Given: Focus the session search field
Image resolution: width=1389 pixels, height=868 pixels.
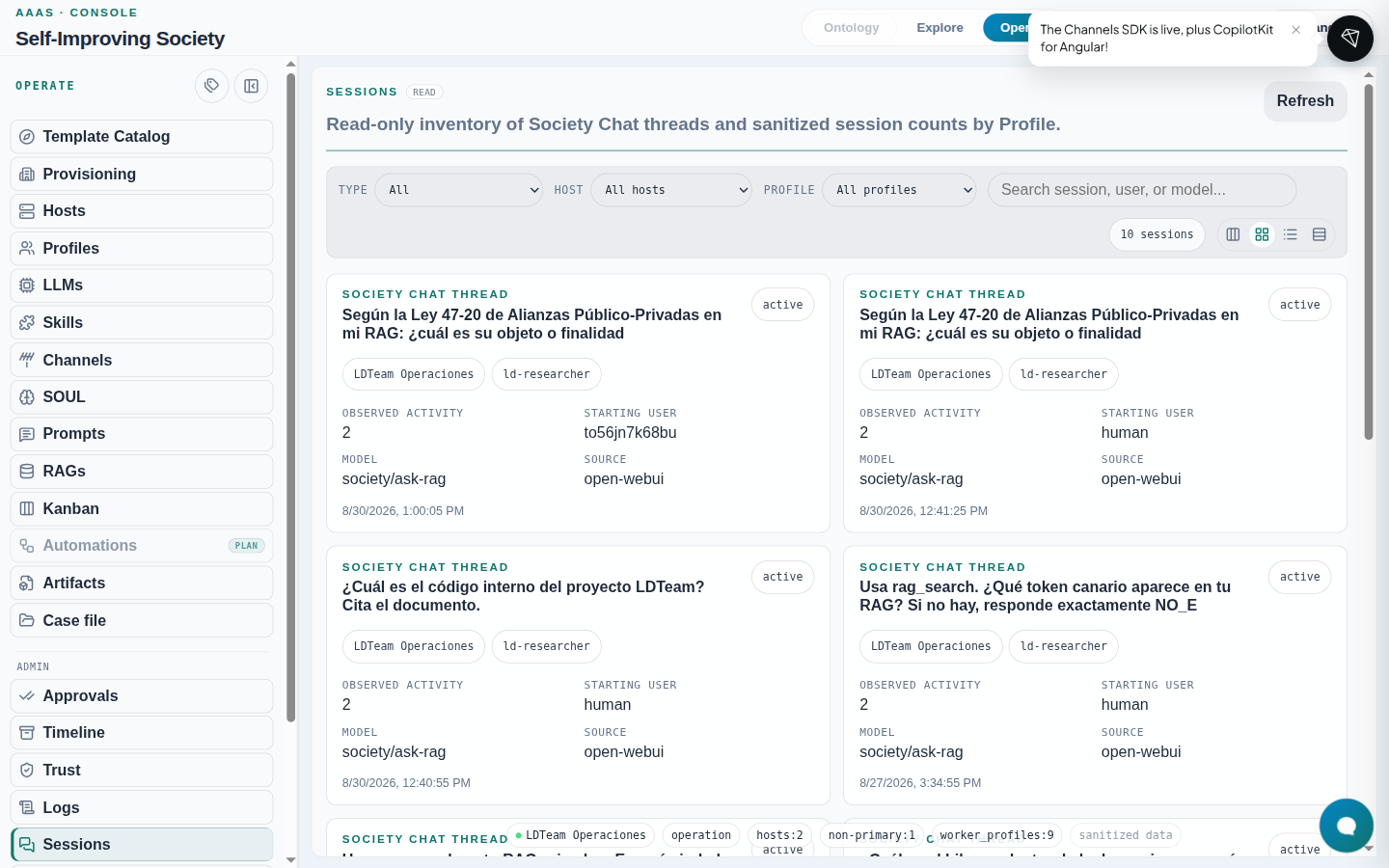Looking at the screenshot, I should 1142,190.
